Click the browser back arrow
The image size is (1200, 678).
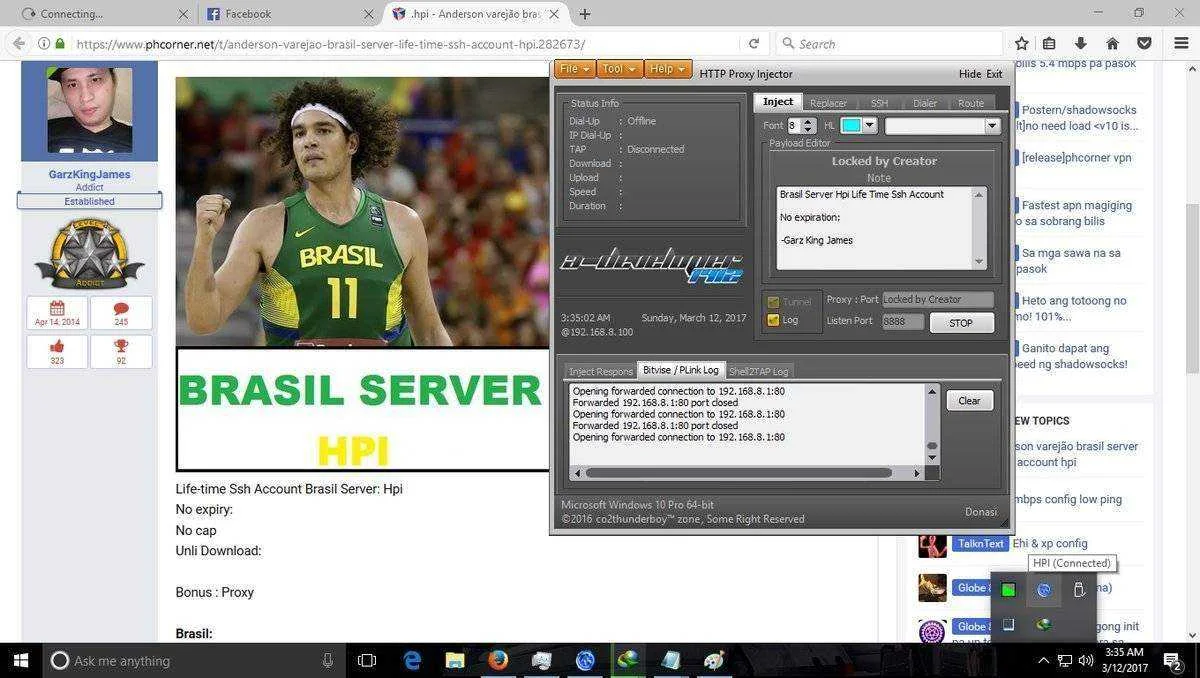pos(18,44)
